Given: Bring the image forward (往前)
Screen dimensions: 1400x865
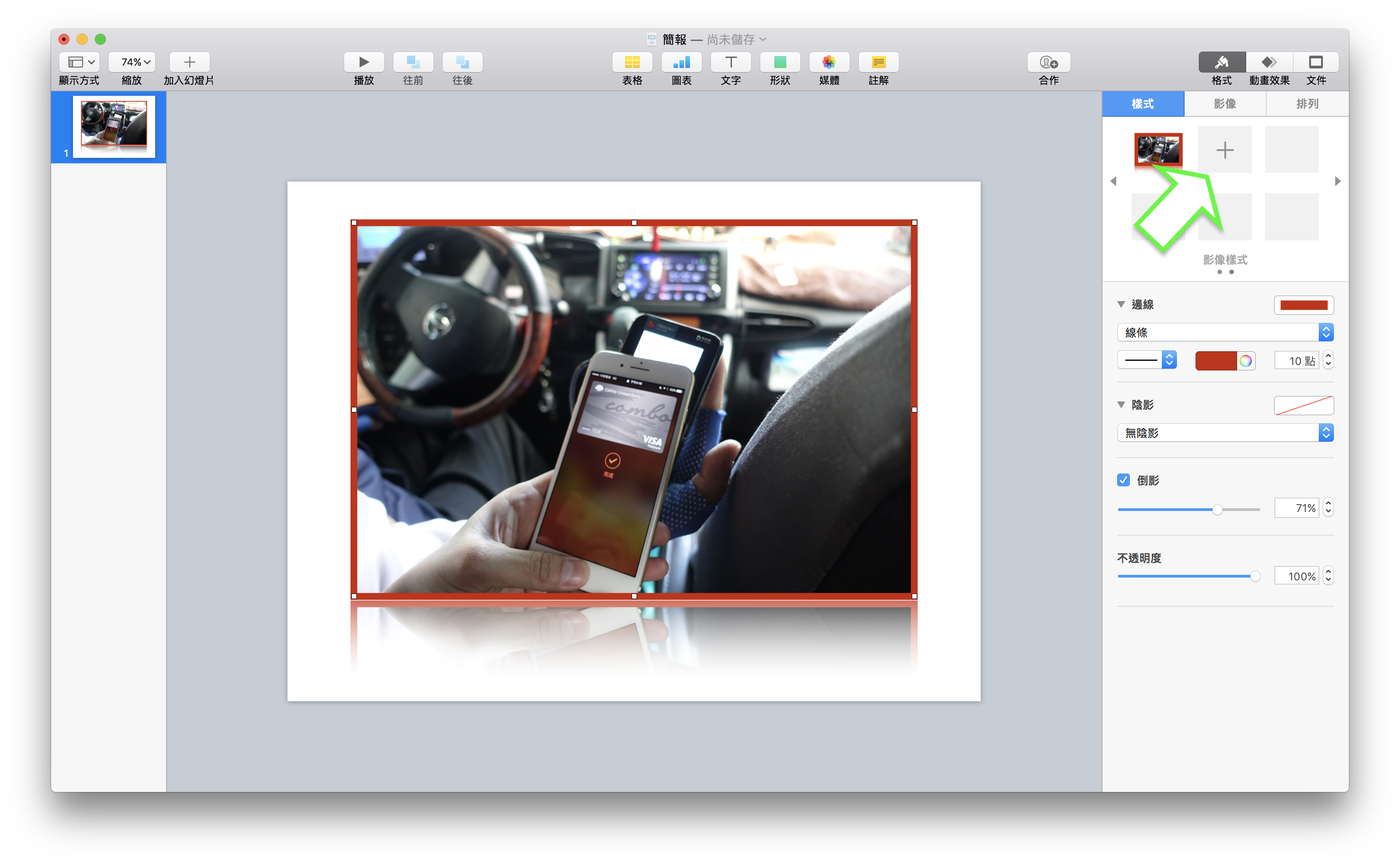Looking at the screenshot, I should 413,62.
